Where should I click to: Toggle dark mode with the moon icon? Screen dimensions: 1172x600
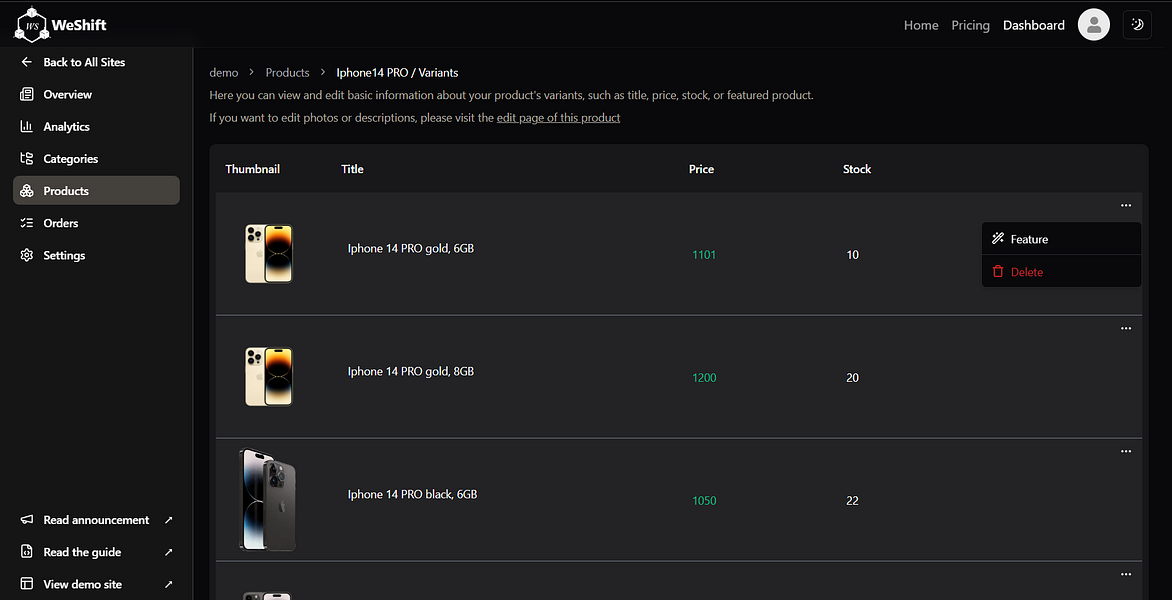[x=1137, y=25]
